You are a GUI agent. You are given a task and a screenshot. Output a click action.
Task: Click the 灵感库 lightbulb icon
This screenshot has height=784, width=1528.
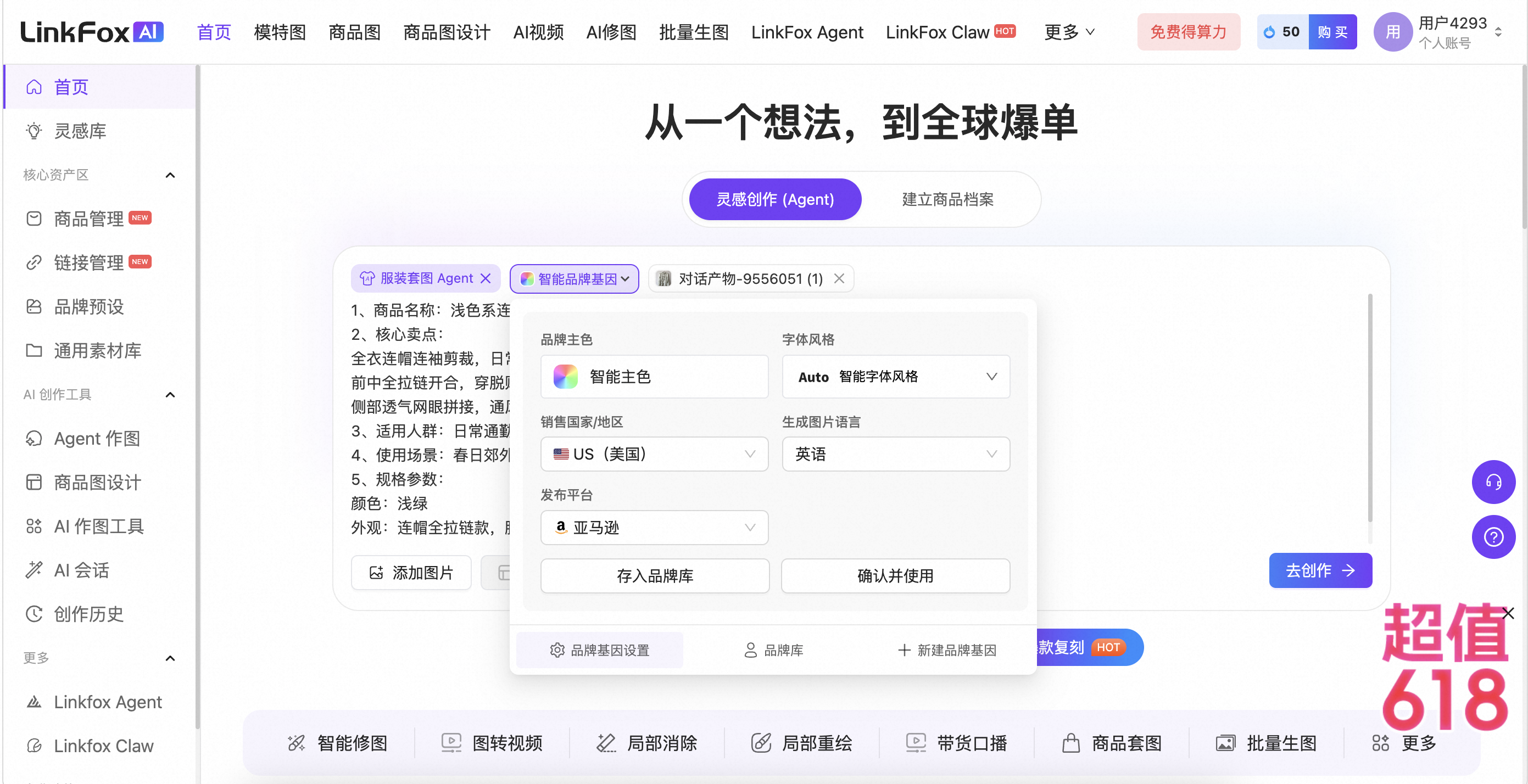[34, 131]
